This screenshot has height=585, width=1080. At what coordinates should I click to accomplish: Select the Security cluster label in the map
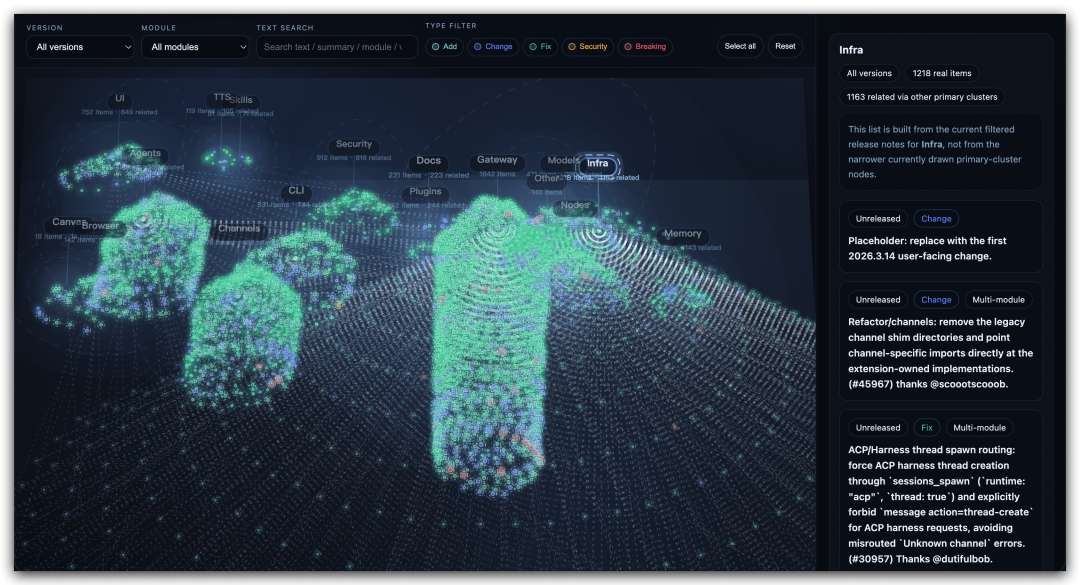(x=354, y=145)
